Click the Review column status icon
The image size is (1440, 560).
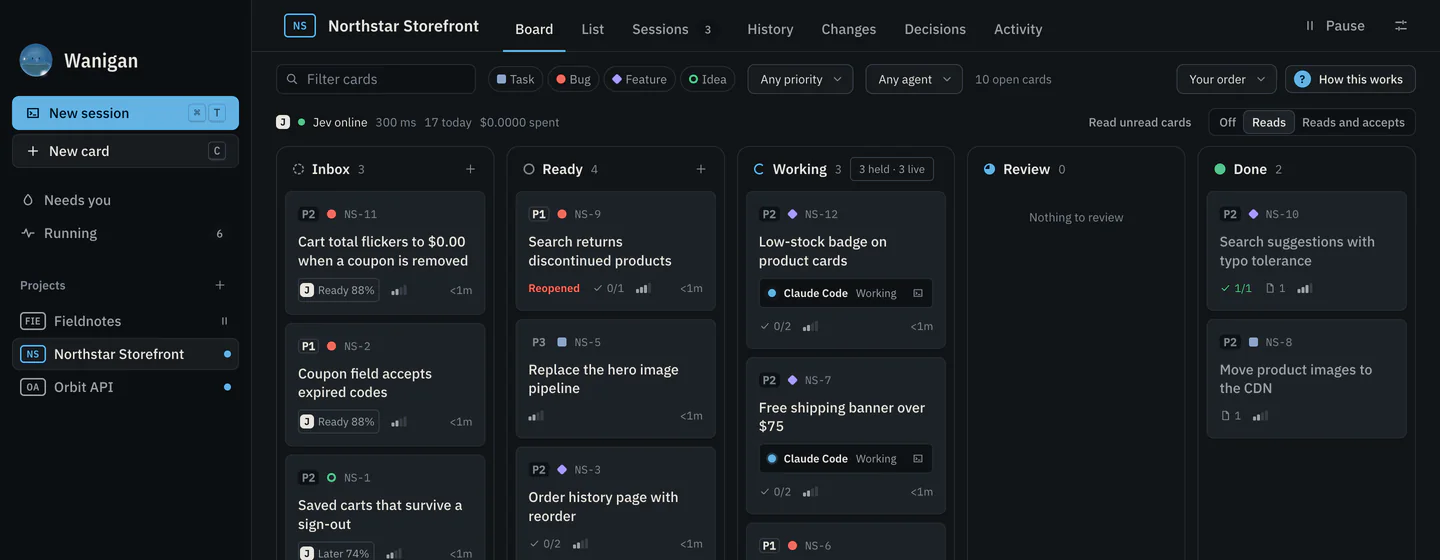pos(989,169)
